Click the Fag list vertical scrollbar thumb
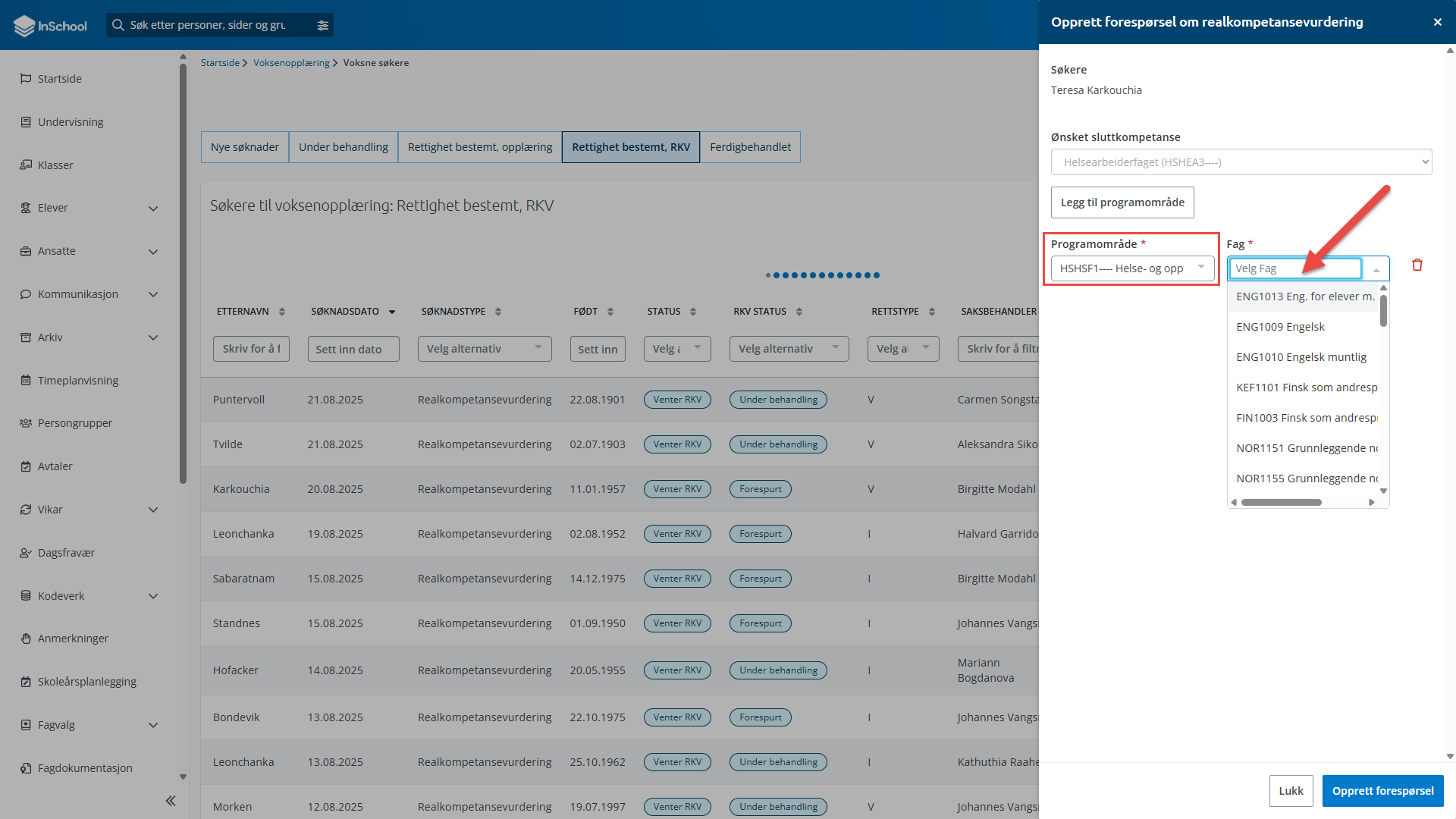 [x=1383, y=311]
